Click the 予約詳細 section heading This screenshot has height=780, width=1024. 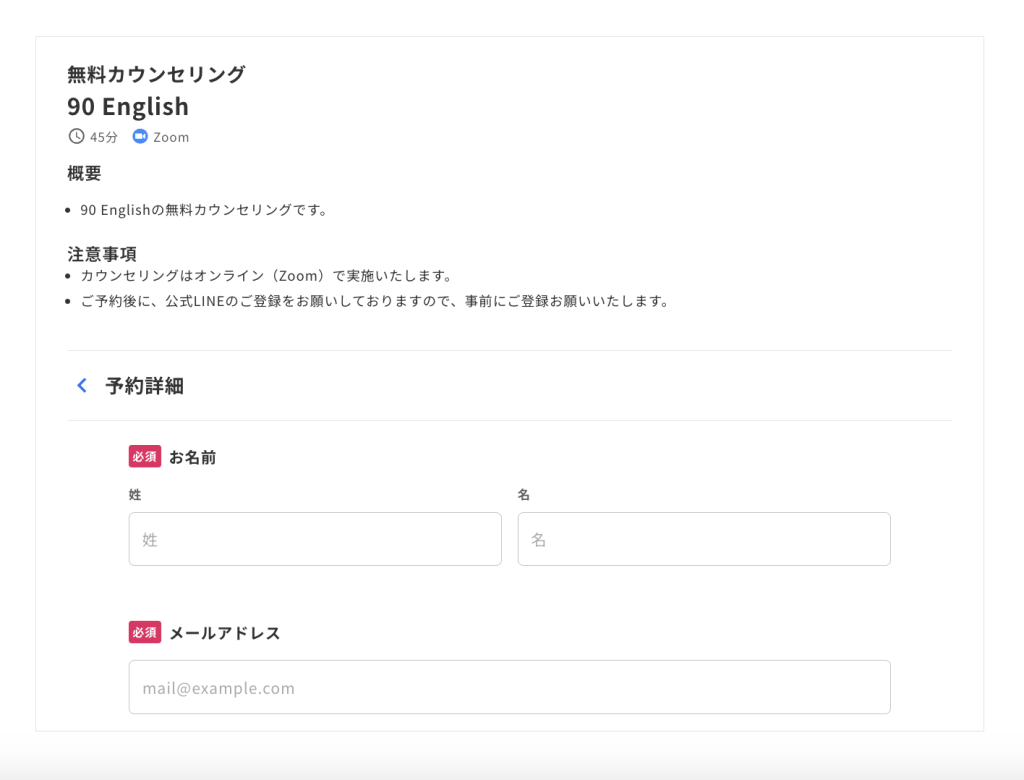tap(144, 386)
